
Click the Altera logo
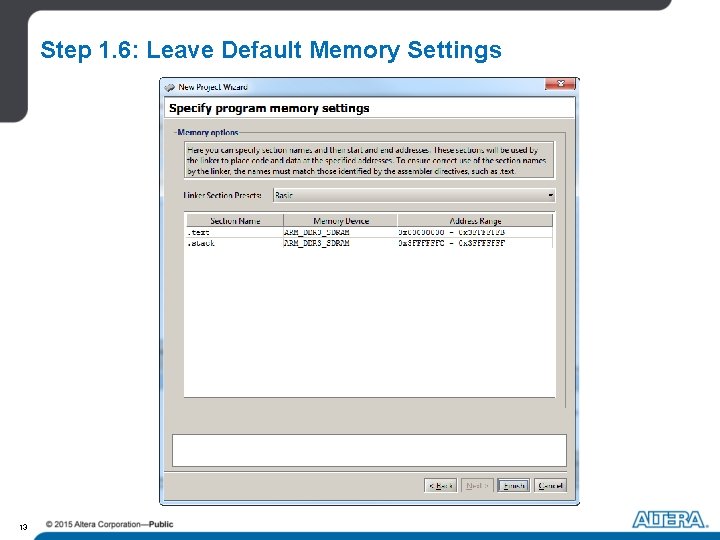(669, 520)
